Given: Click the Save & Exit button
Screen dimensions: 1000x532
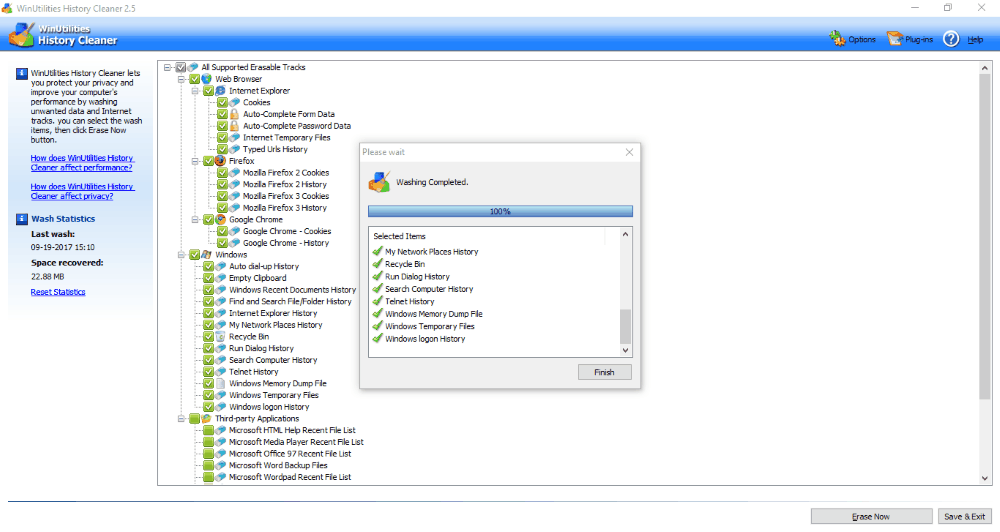Looking at the screenshot, I should pyautogui.click(x=964, y=516).
